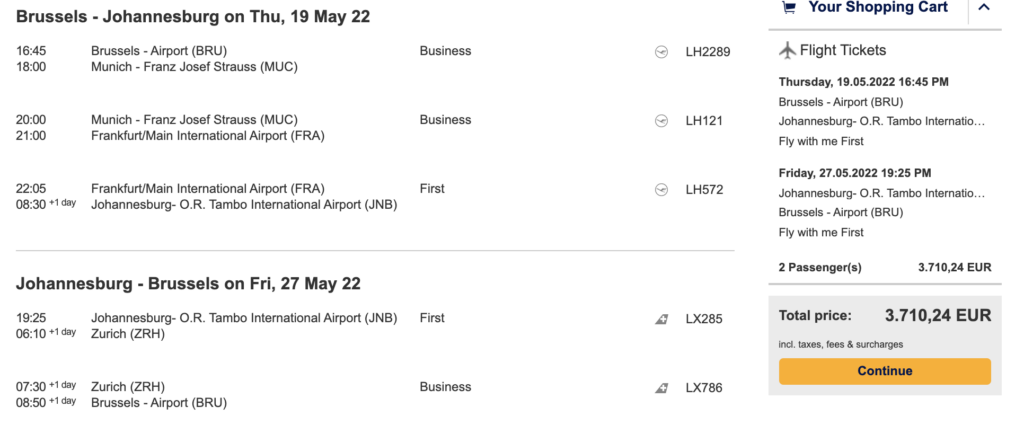The image size is (1024, 425).
Task: Click the Total price amount 3.710,24 EUR
Action: point(937,316)
